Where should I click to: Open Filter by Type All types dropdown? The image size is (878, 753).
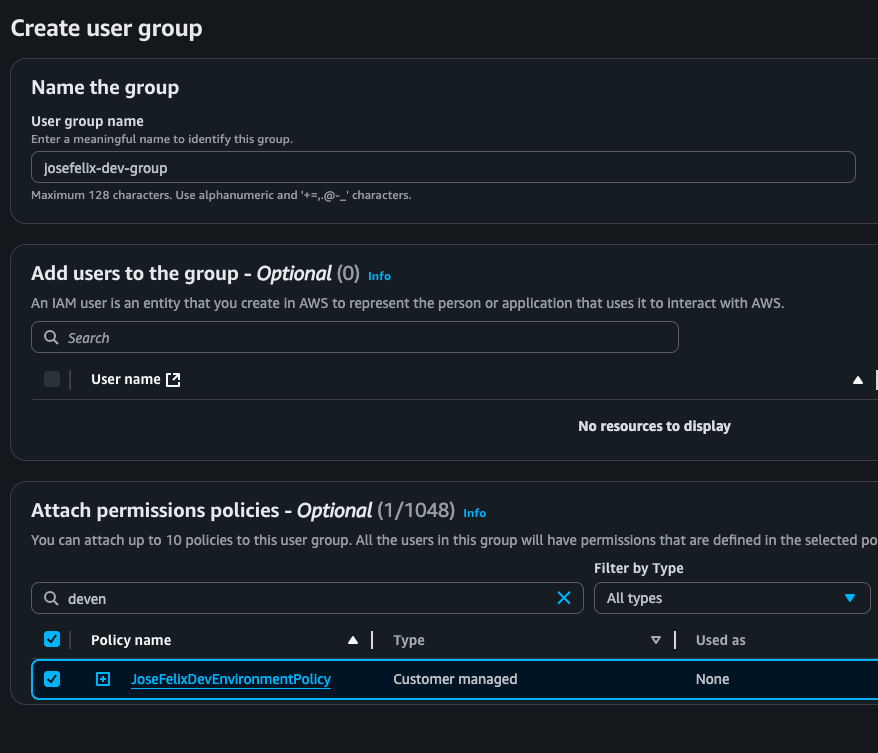coord(732,598)
